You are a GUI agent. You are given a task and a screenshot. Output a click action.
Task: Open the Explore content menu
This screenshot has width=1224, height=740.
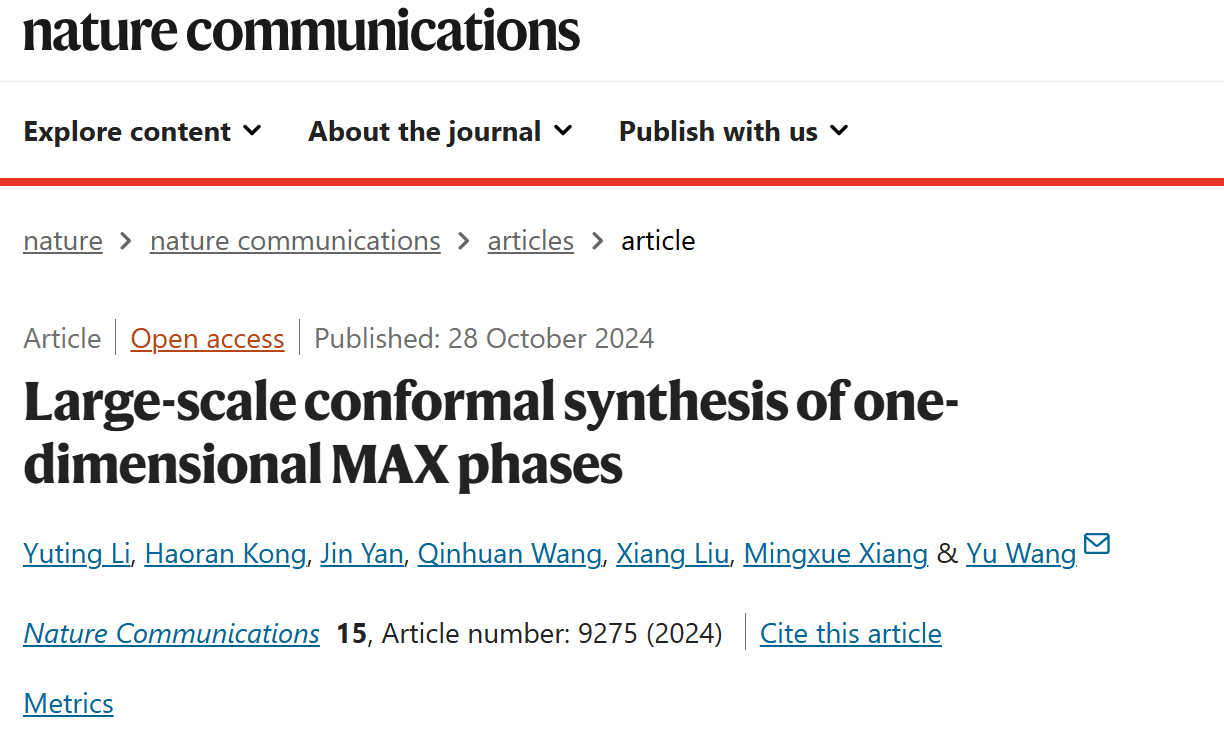(143, 131)
